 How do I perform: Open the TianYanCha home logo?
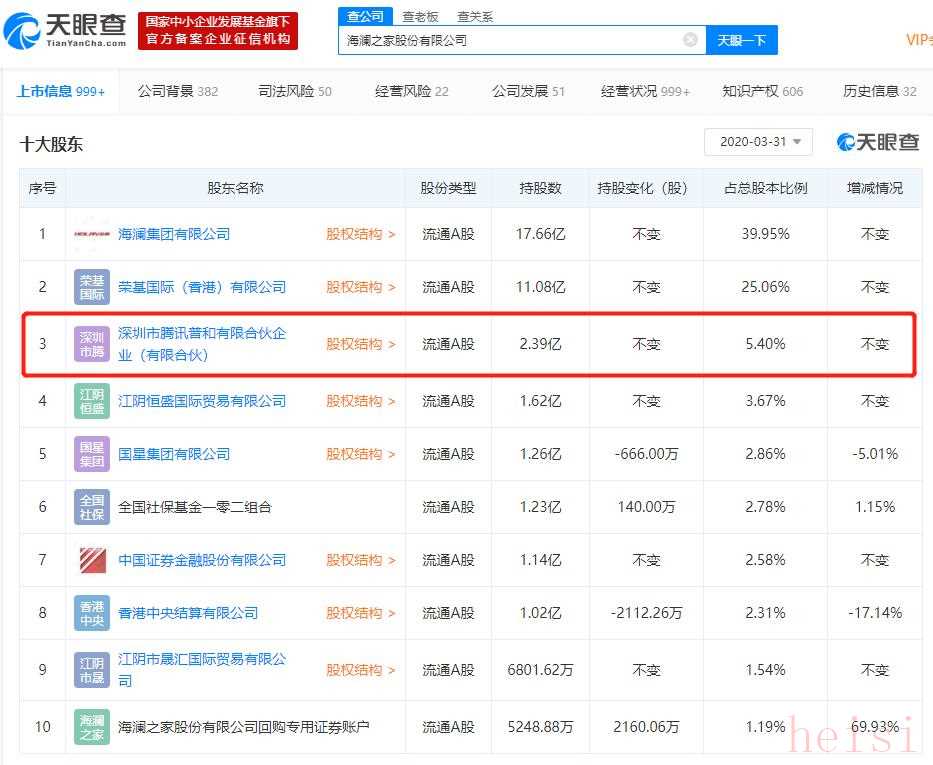pyautogui.click(x=65, y=30)
